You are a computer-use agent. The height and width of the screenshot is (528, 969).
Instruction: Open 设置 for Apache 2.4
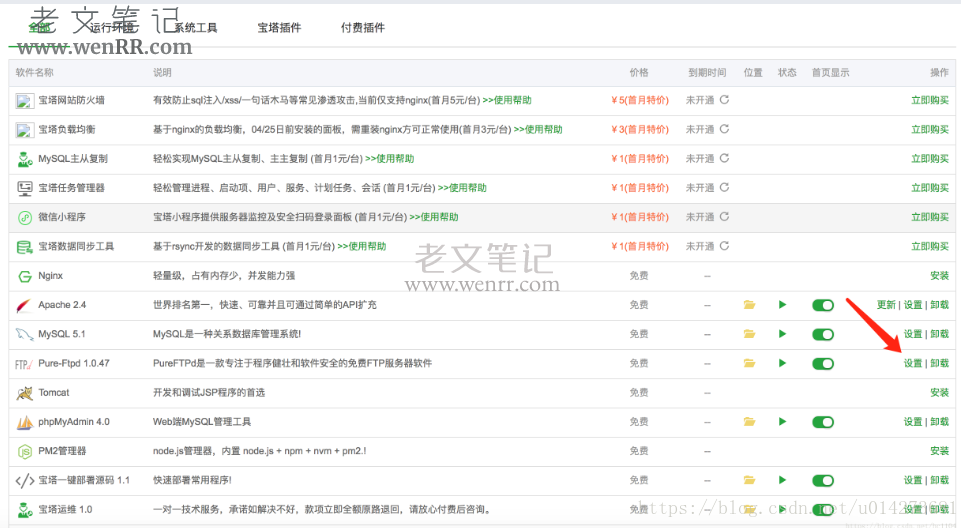pyautogui.click(x=913, y=305)
